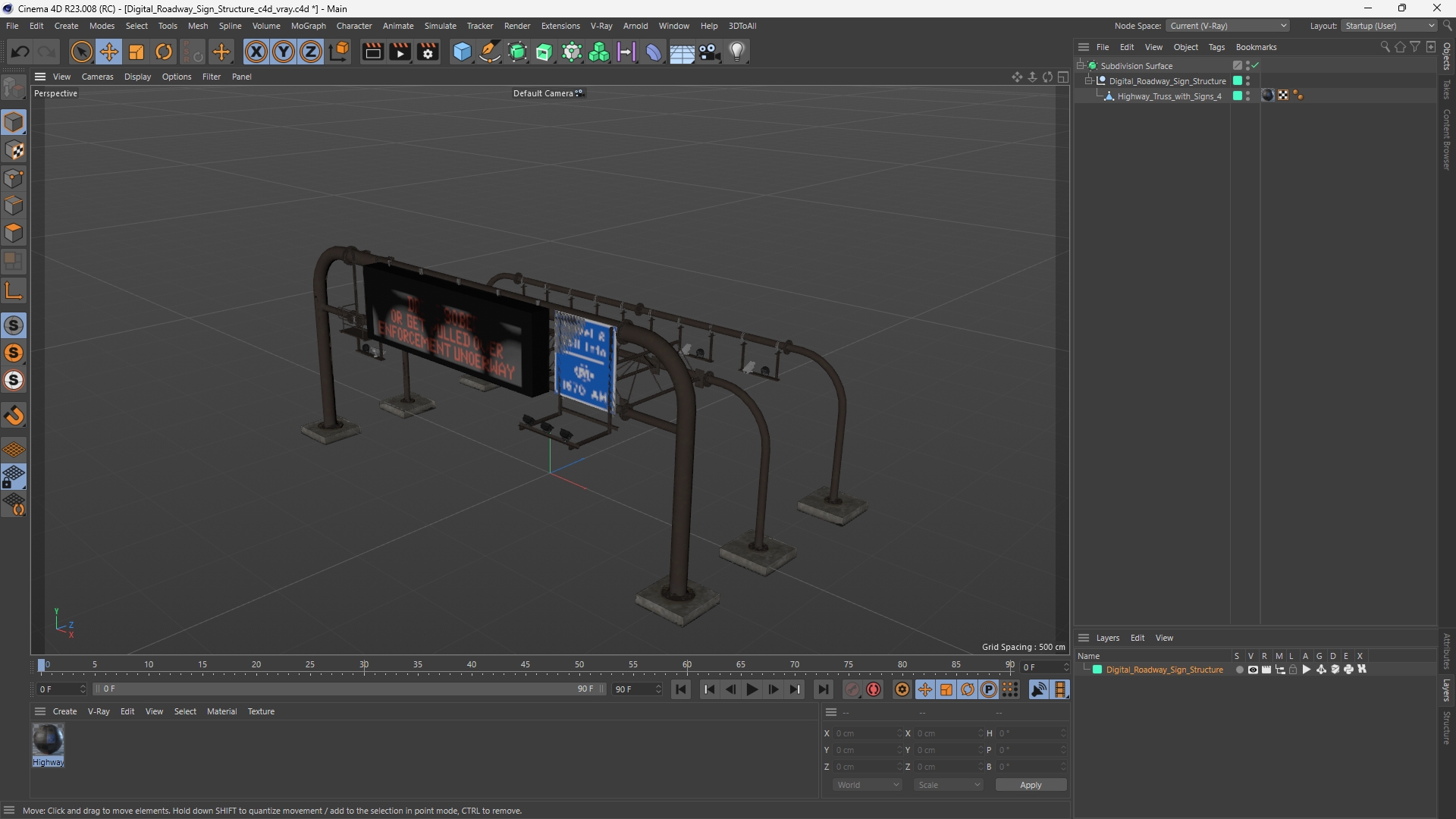Toggle Subdivision Surface enable checkmark

pyautogui.click(x=1256, y=66)
